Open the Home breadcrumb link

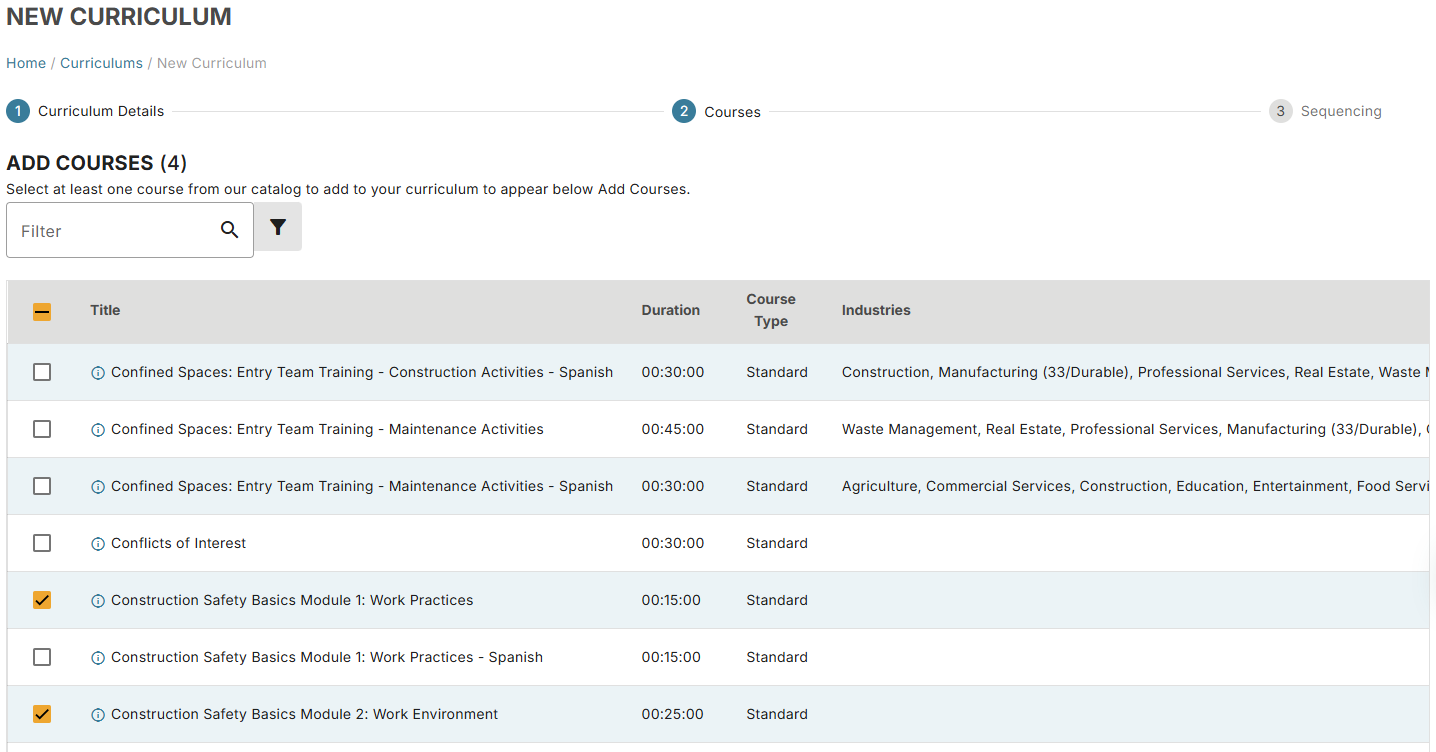click(x=26, y=63)
